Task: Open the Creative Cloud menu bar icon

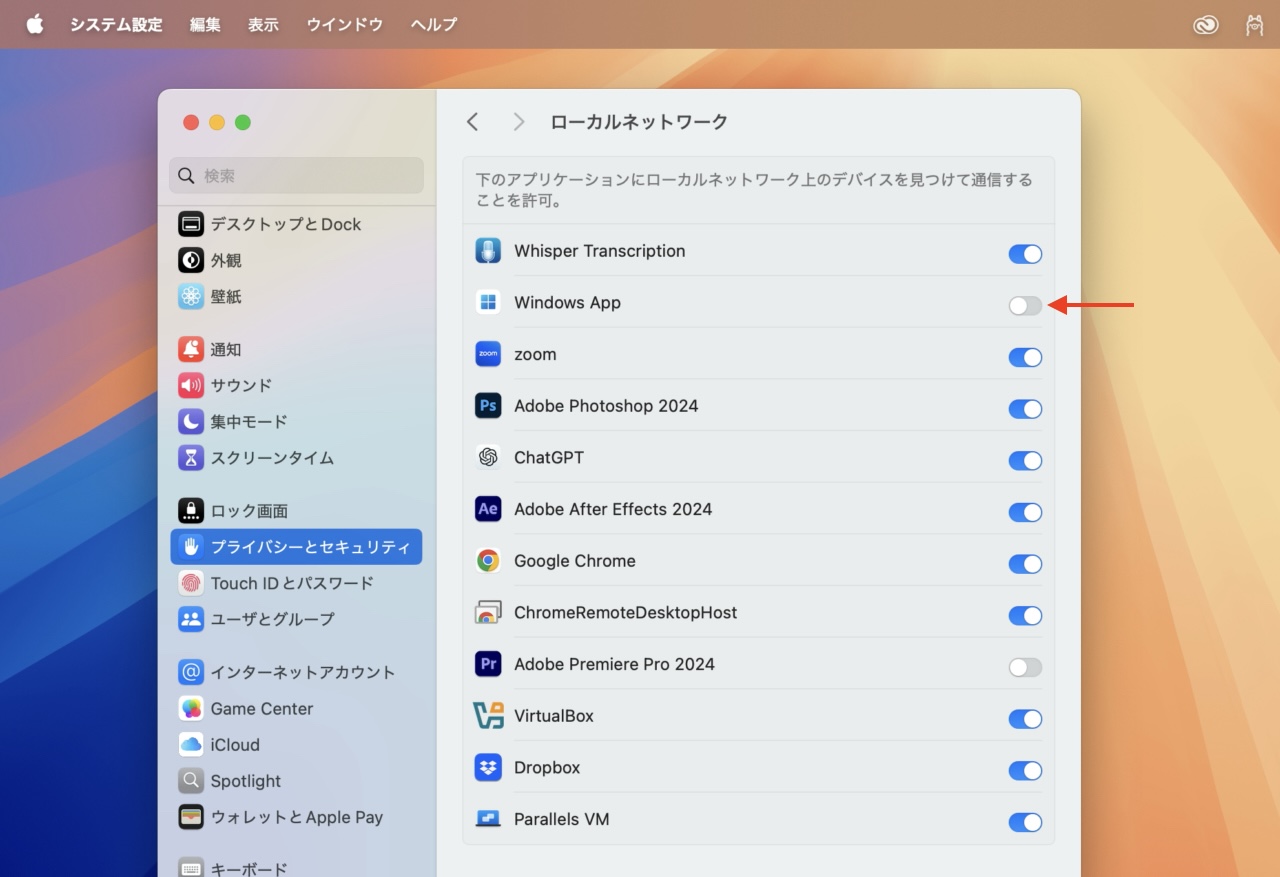Action: 1206,25
